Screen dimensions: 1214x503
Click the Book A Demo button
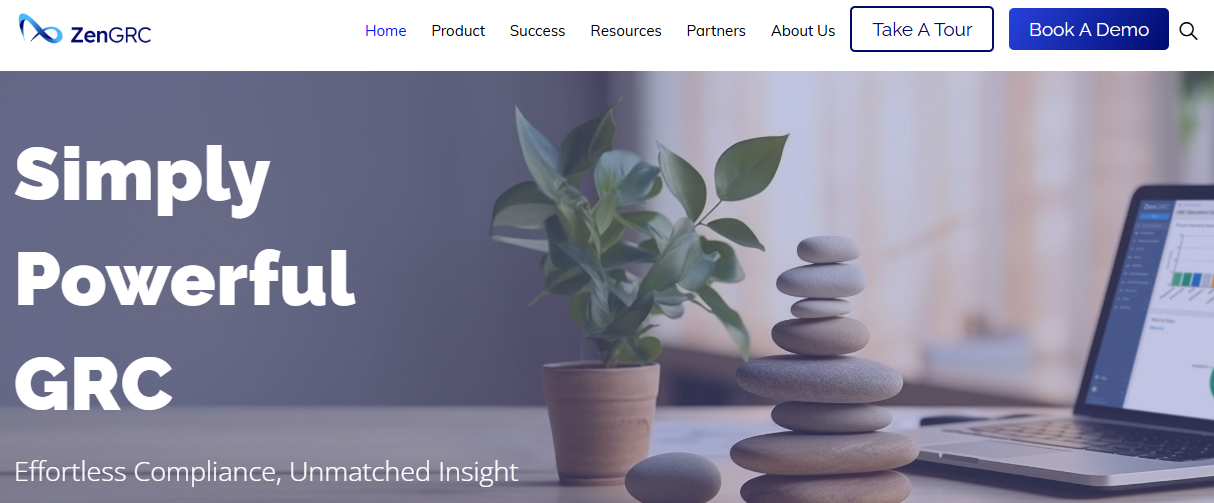click(x=1089, y=29)
